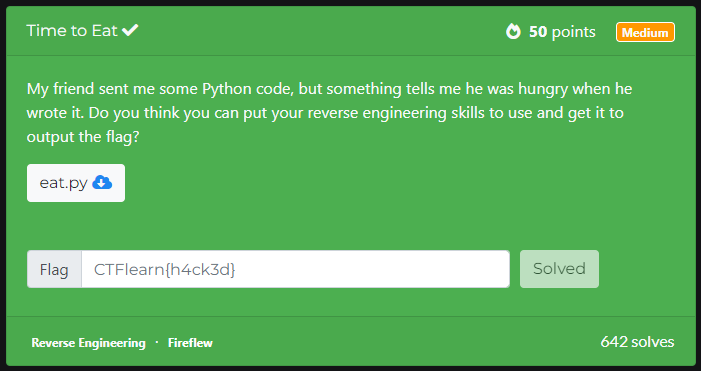This screenshot has height=371, width=701.
Task: Download the eat.py file attachment
Action: coord(76,183)
